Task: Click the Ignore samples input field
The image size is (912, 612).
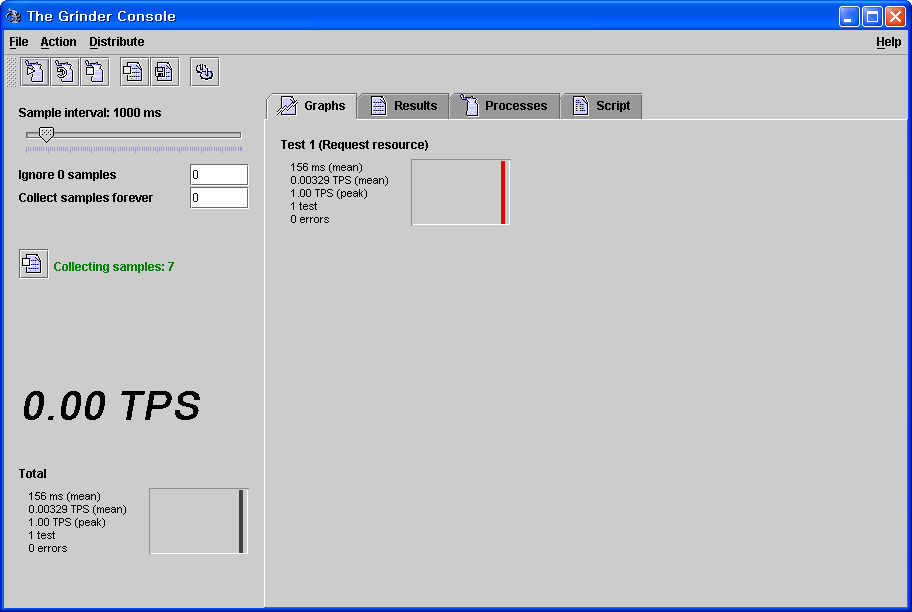Action: click(219, 175)
